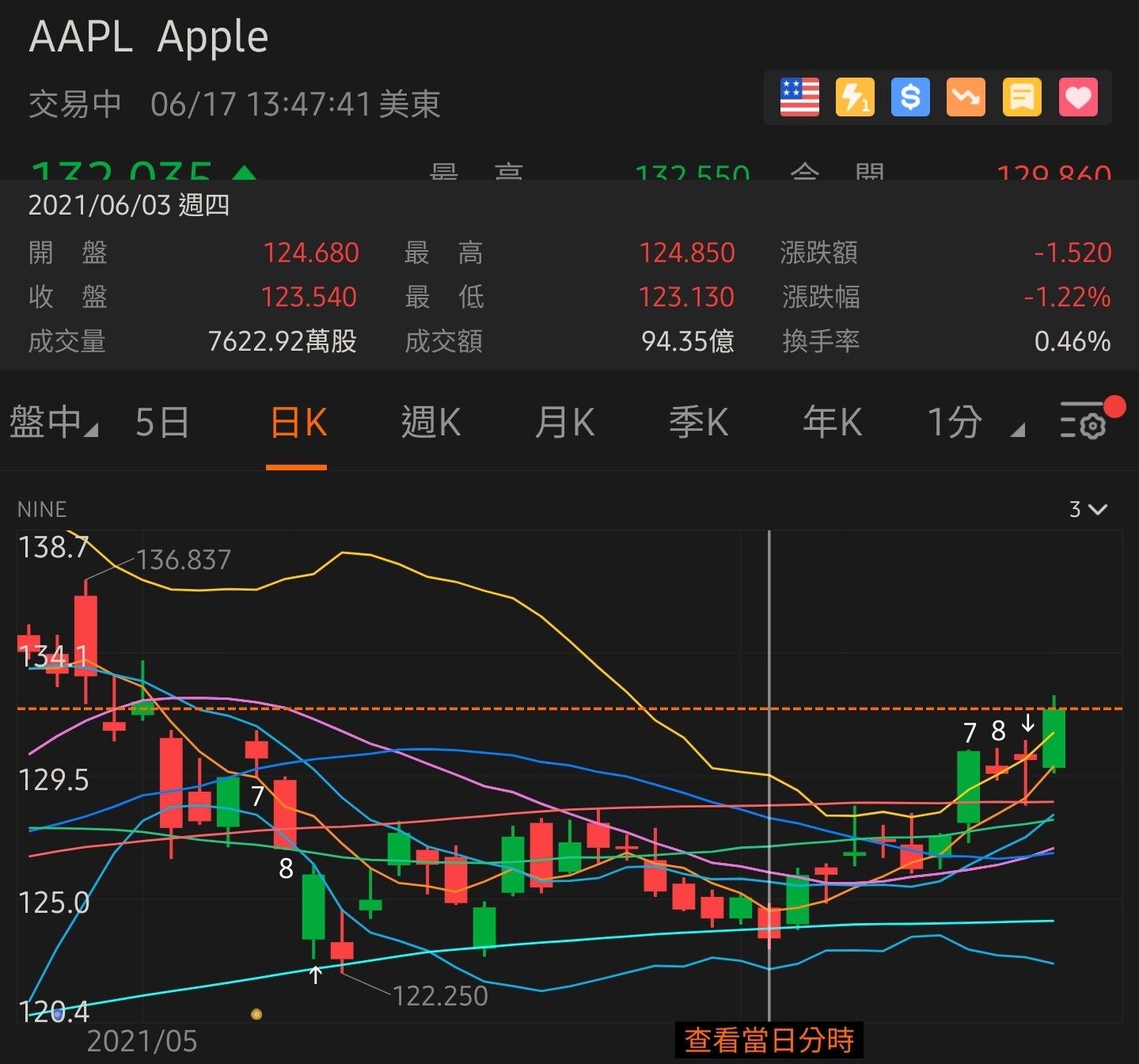Expand the 盤中 intraday dropdown

point(52,422)
